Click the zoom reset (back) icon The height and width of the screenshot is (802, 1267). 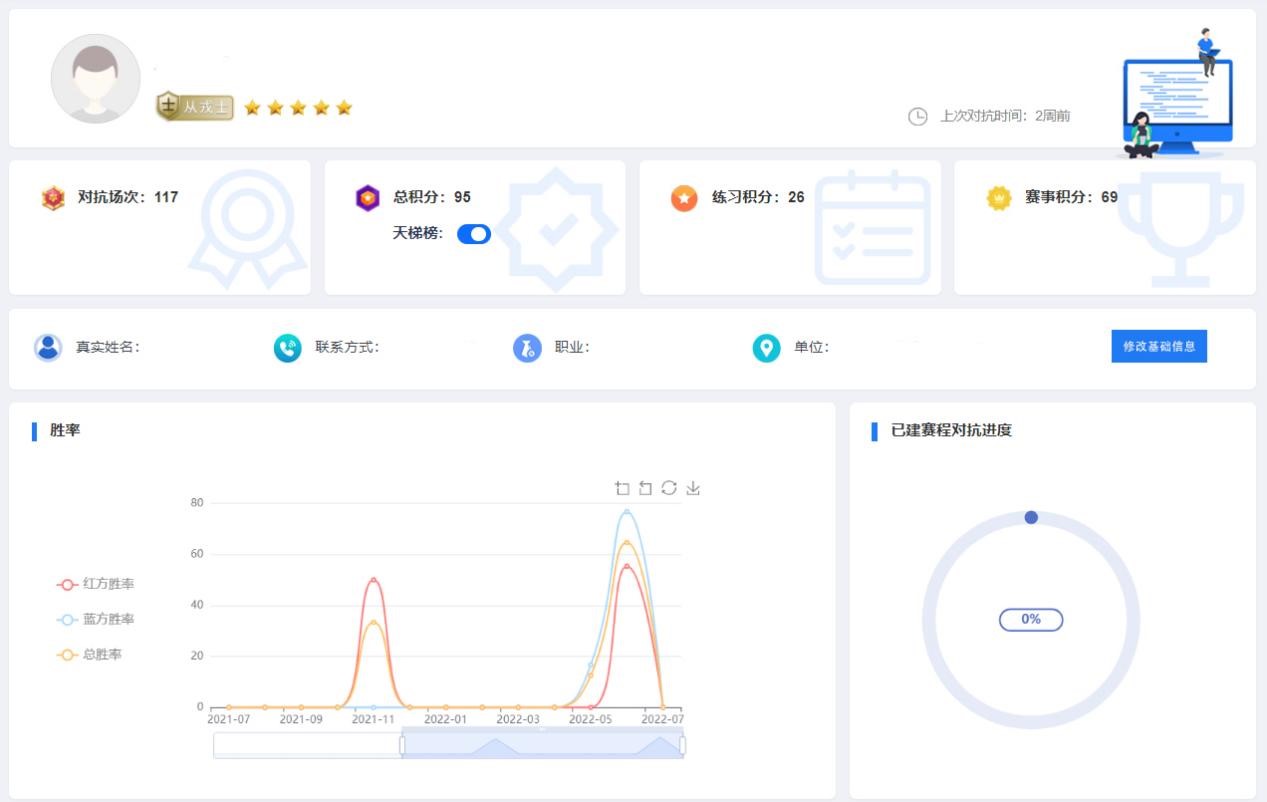click(x=646, y=488)
